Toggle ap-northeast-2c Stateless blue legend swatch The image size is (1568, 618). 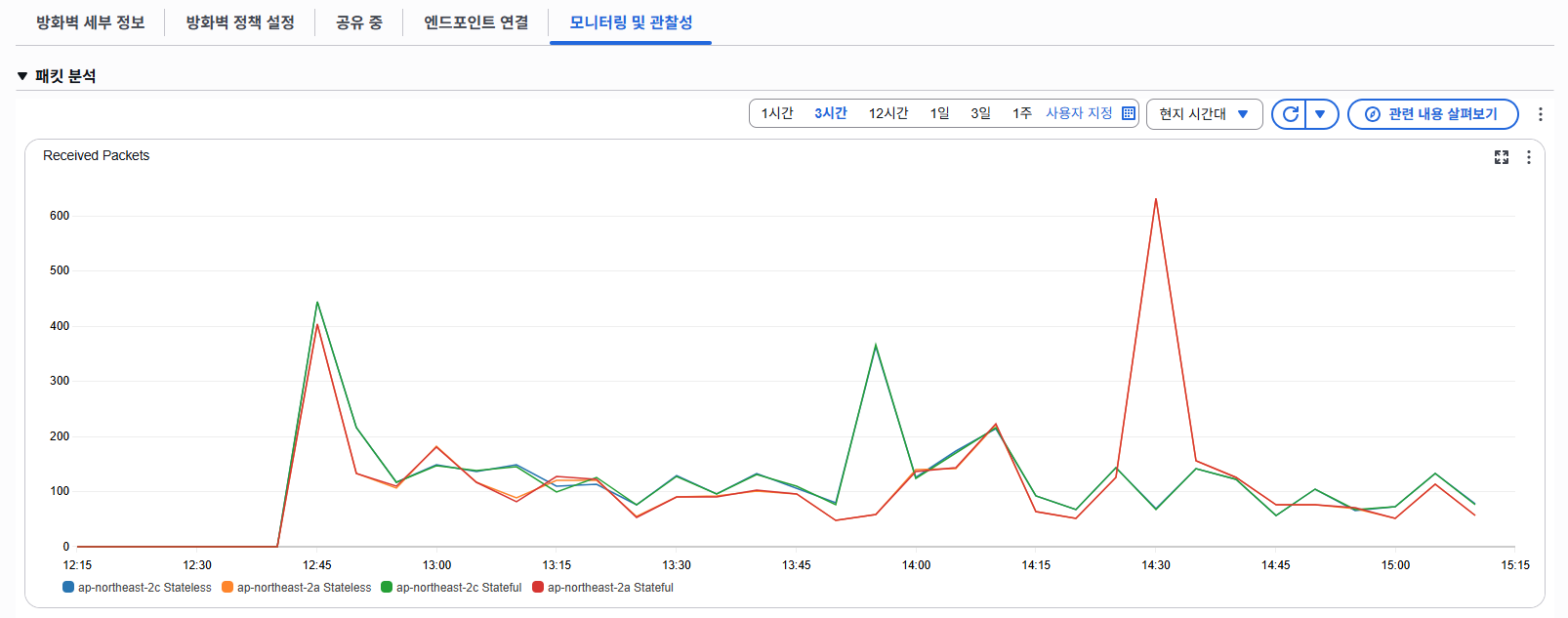[x=68, y=588]
